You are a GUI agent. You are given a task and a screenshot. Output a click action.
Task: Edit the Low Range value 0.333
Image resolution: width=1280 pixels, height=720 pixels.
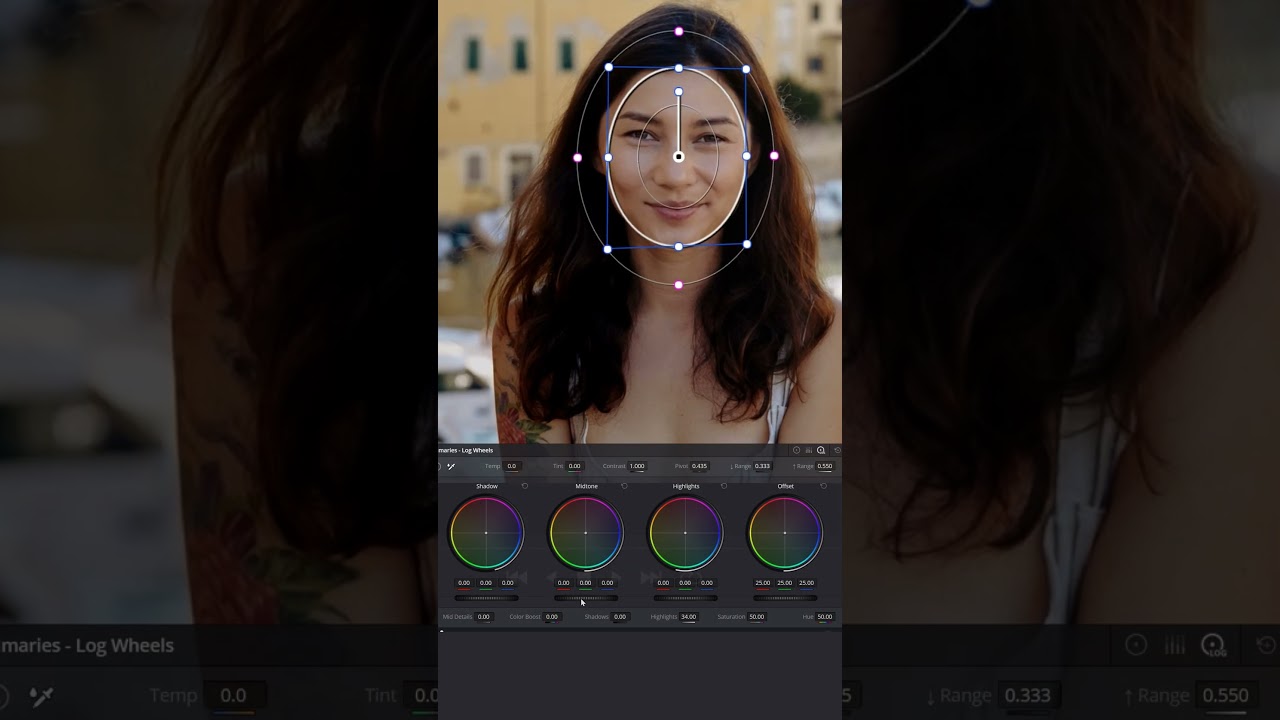(x=762, y=466)
